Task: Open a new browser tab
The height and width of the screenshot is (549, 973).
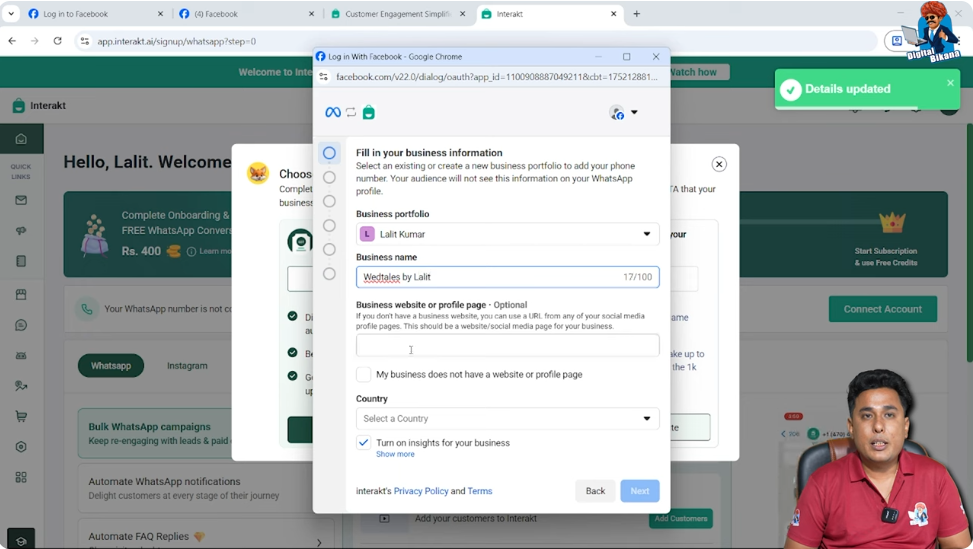Action: pyautogui.click(x=636, y=14)
